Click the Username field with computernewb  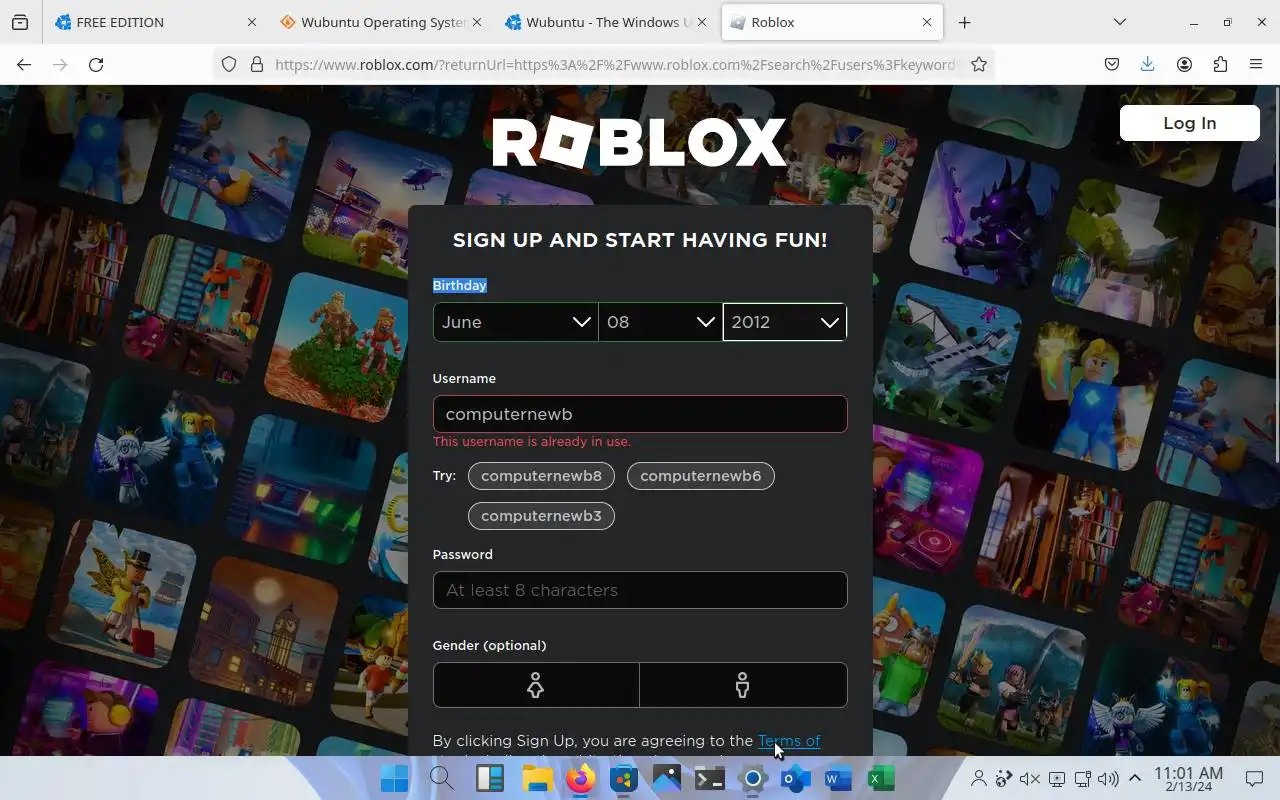click(640, 414)
